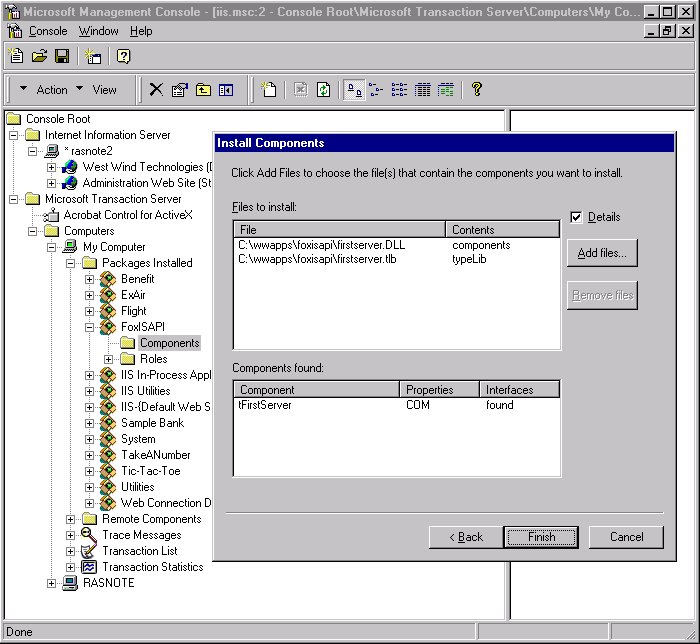Select the firstserver.DLL file row
Screen dimensions: 700x644
click(x=396, y=245)
